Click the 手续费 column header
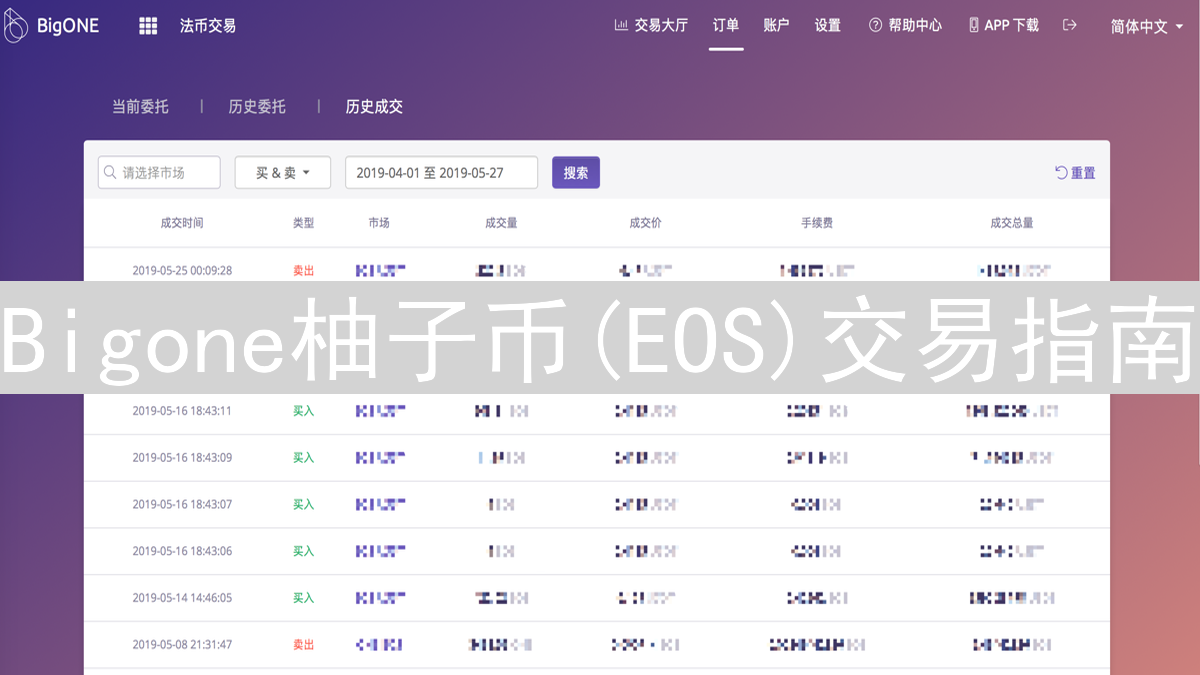This screenshot has width=1200, height=675. tap(817, 223)
